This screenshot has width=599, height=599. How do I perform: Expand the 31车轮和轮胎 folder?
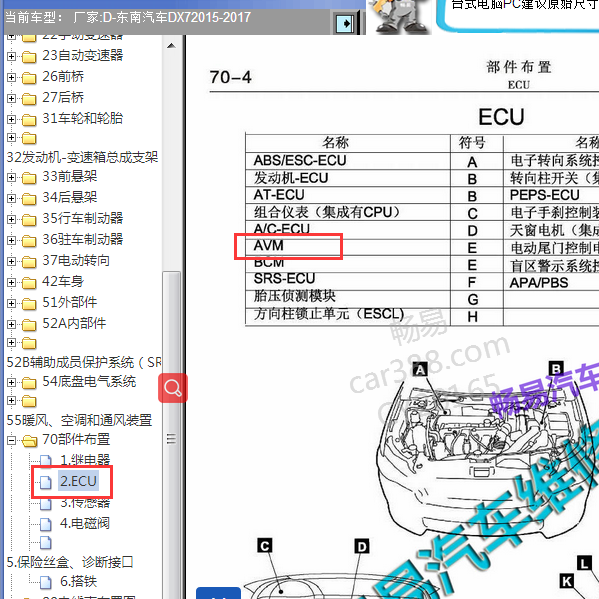(11, 120)
